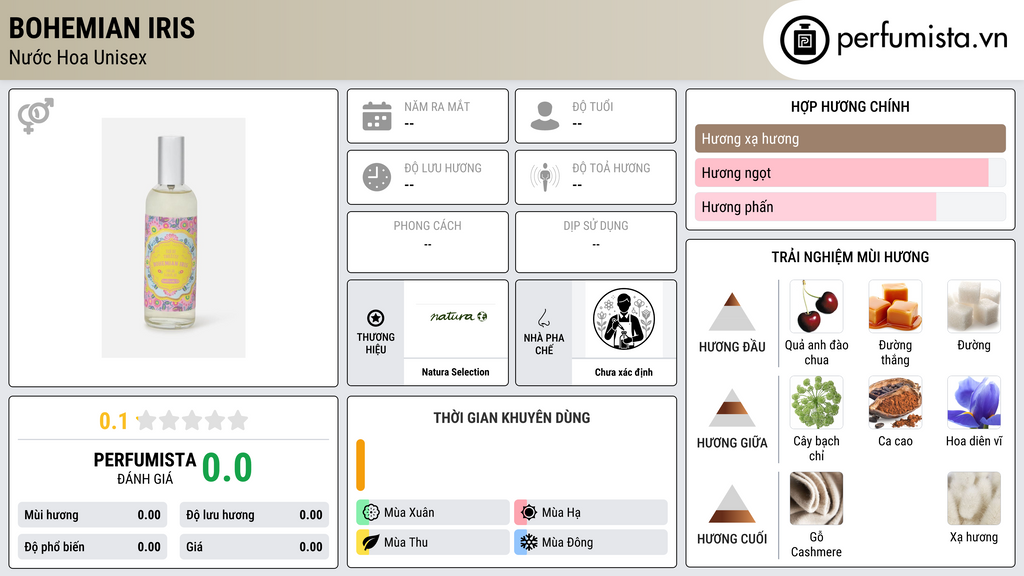The height and width of the screenshot is (576, 1024).
Task: Click the fifth rating star
Action: pyautogui.click(x=238, y=420)
